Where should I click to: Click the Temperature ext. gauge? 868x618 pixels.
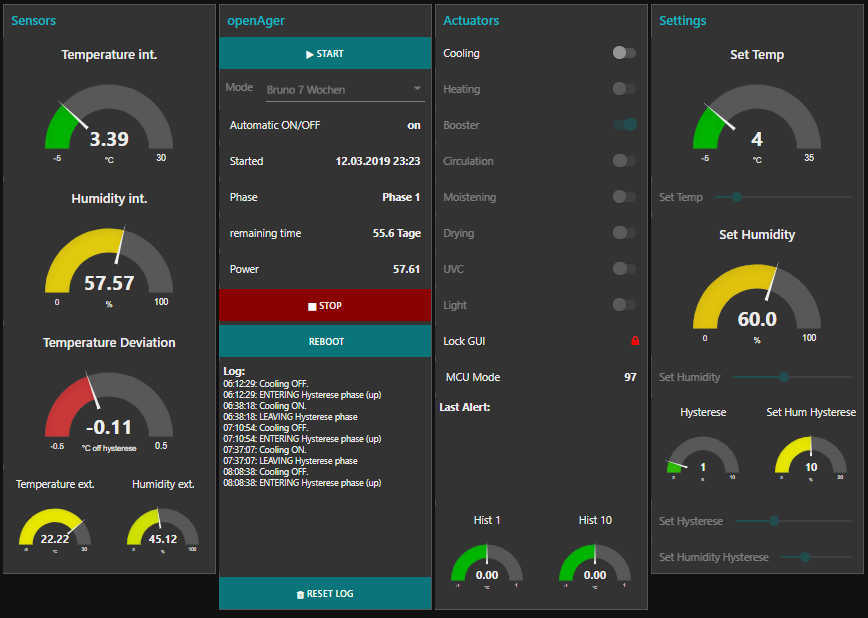55,530
